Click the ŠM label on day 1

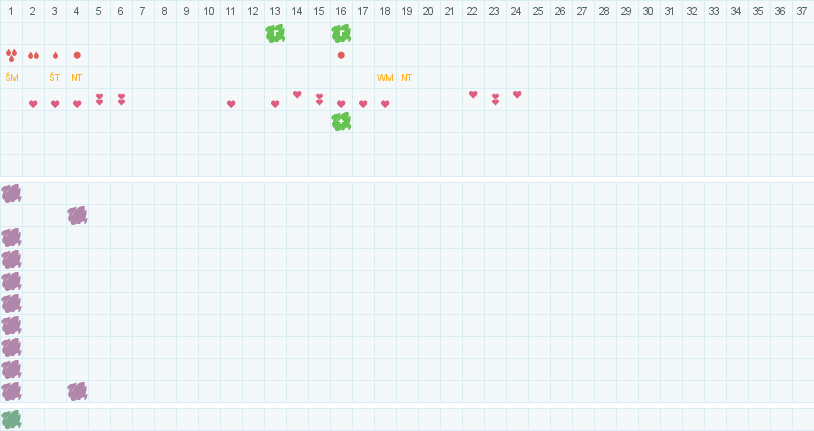pyautogui.click(x=11, y=77)
